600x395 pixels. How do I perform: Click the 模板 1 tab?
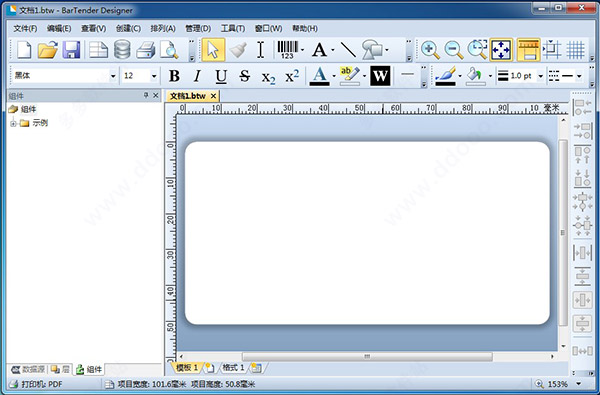(187, 368)
